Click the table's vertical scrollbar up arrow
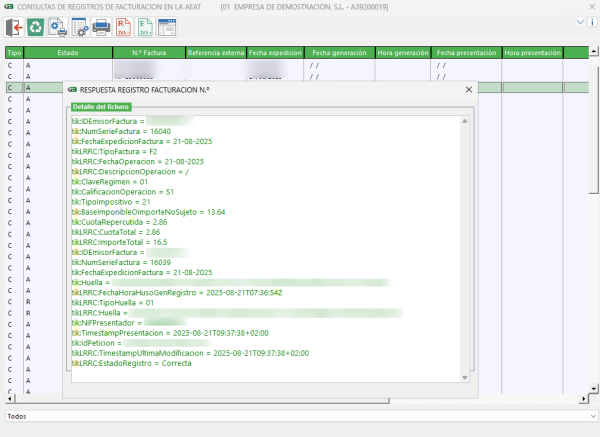 point(594,51)
